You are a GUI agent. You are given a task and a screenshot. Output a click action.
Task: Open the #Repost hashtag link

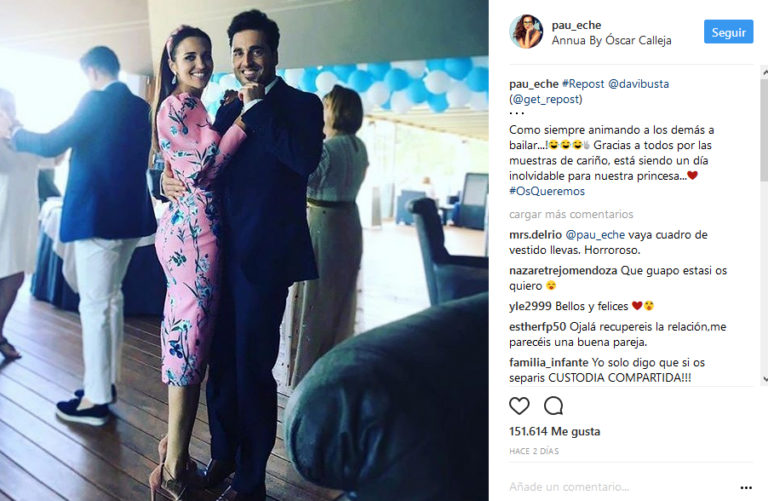tap(583, 84)
